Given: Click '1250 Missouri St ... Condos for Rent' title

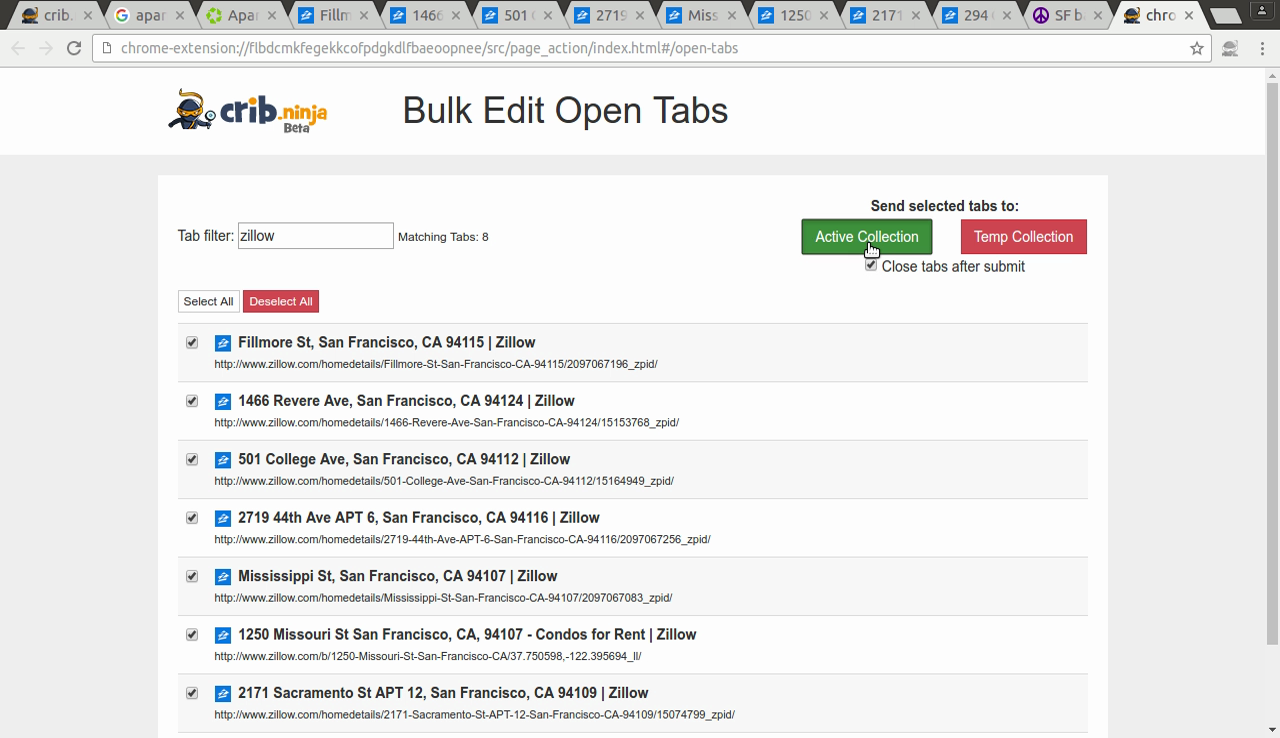Looking at the screenshot, I should (x=467, y=635).
